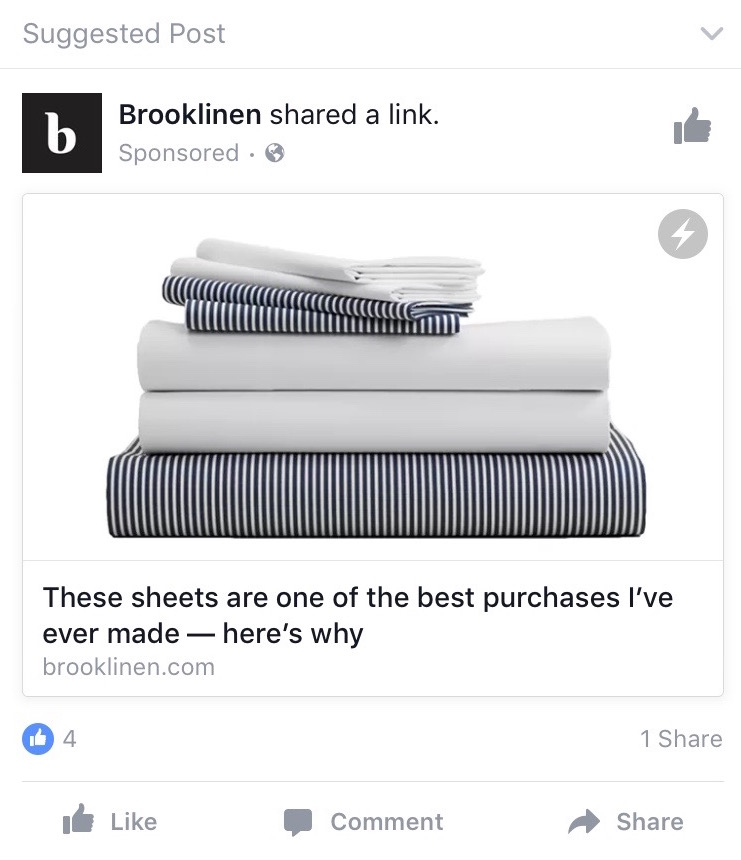Open the Brooklinen page name link
The height and width of the screenshot is (860, 741).
(x=190, y=115)
